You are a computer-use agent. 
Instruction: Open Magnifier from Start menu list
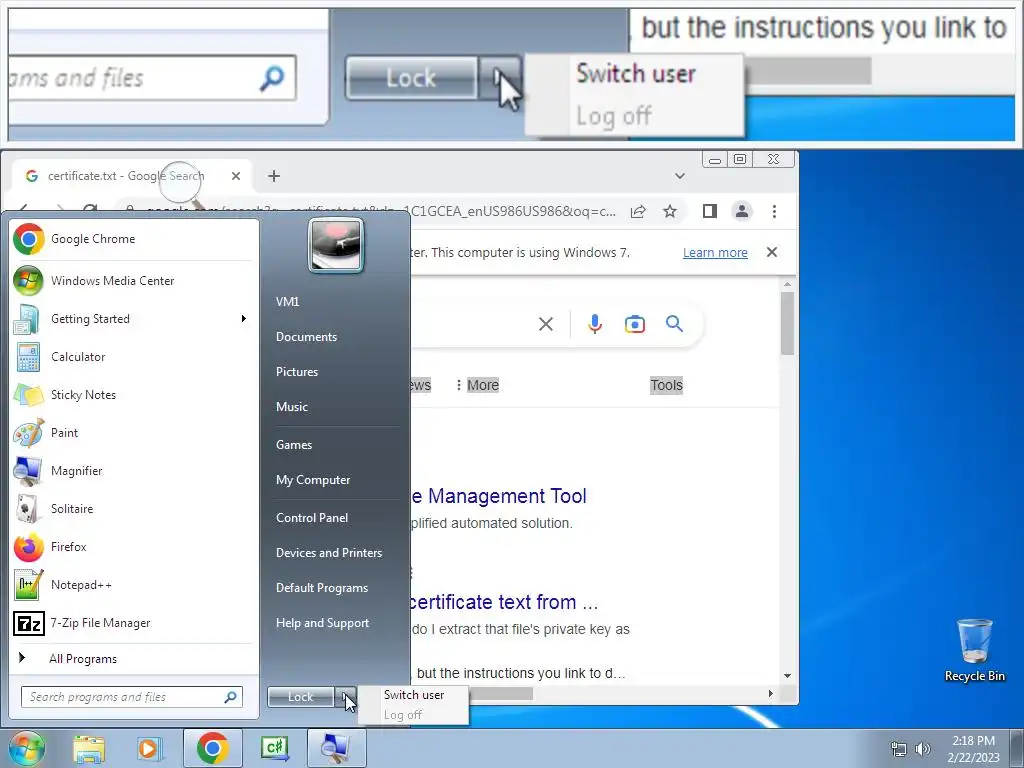(132, 470)
